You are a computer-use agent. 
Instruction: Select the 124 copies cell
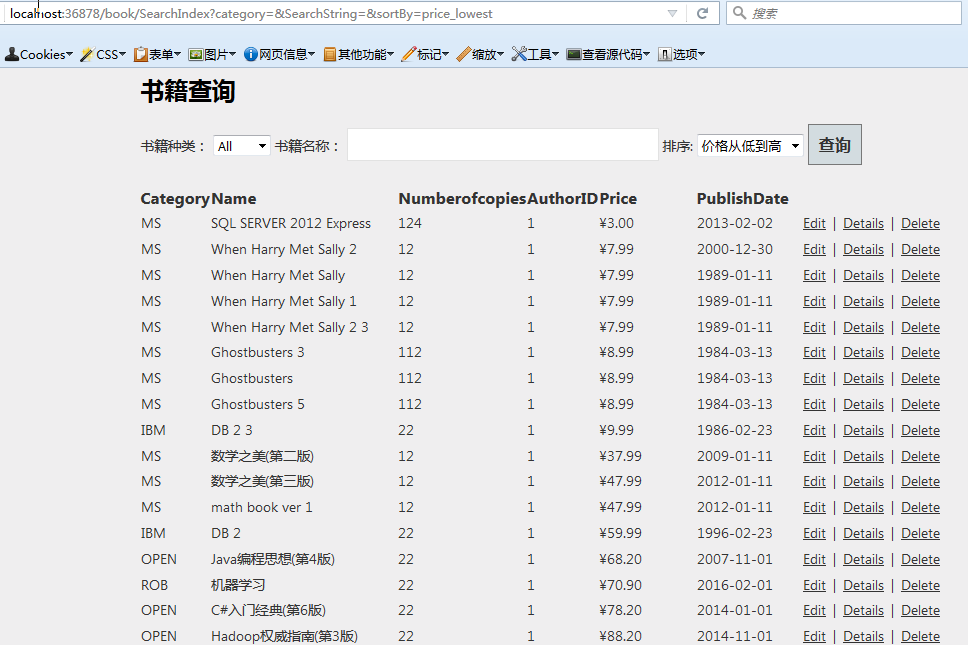410,223
